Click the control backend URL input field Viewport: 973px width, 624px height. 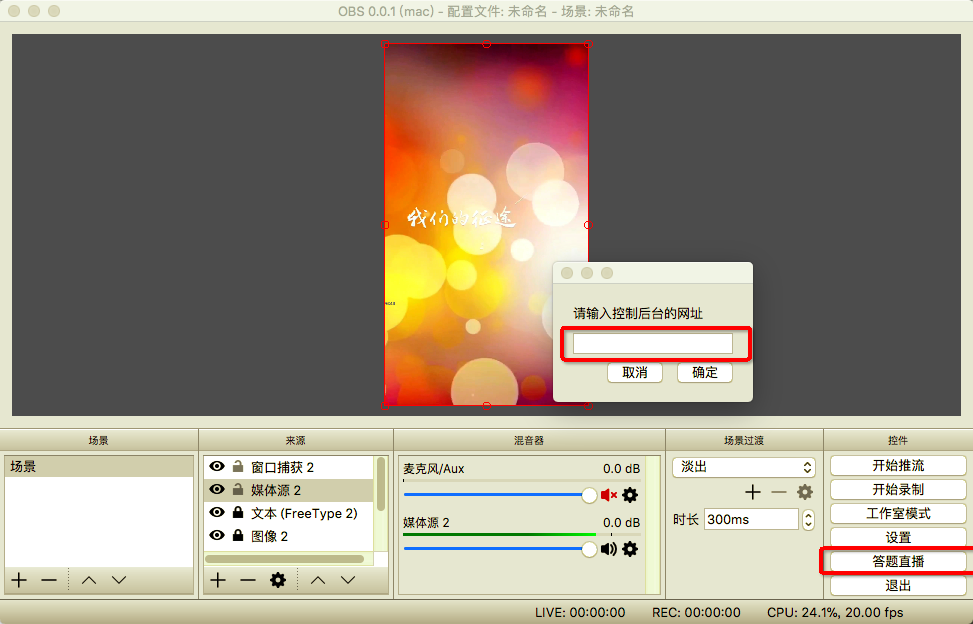(652, 344)
